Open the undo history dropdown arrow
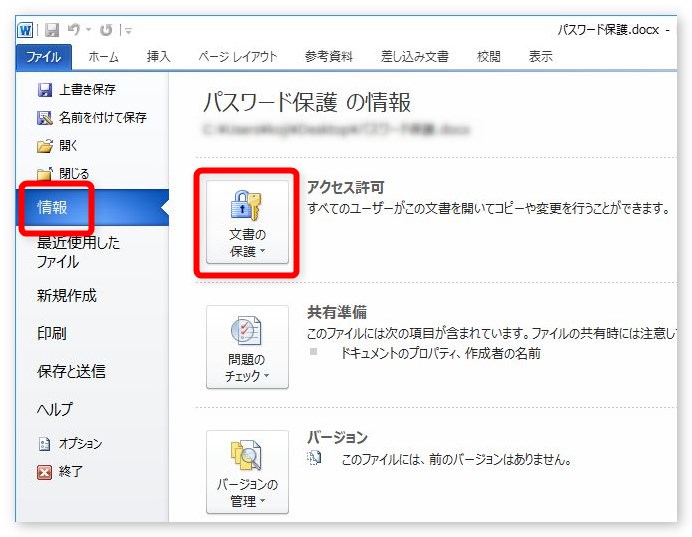 (x=88, y=30)
